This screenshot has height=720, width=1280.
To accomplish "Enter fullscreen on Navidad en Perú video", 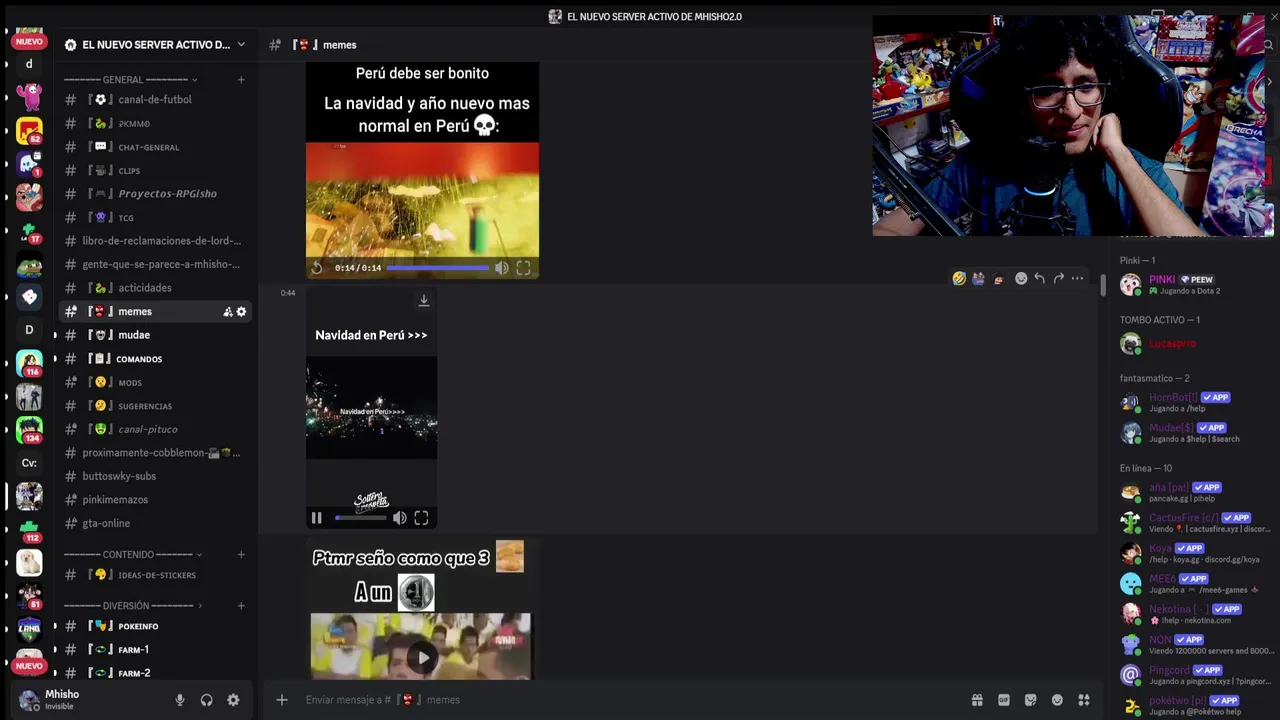I will pos(421,518).
